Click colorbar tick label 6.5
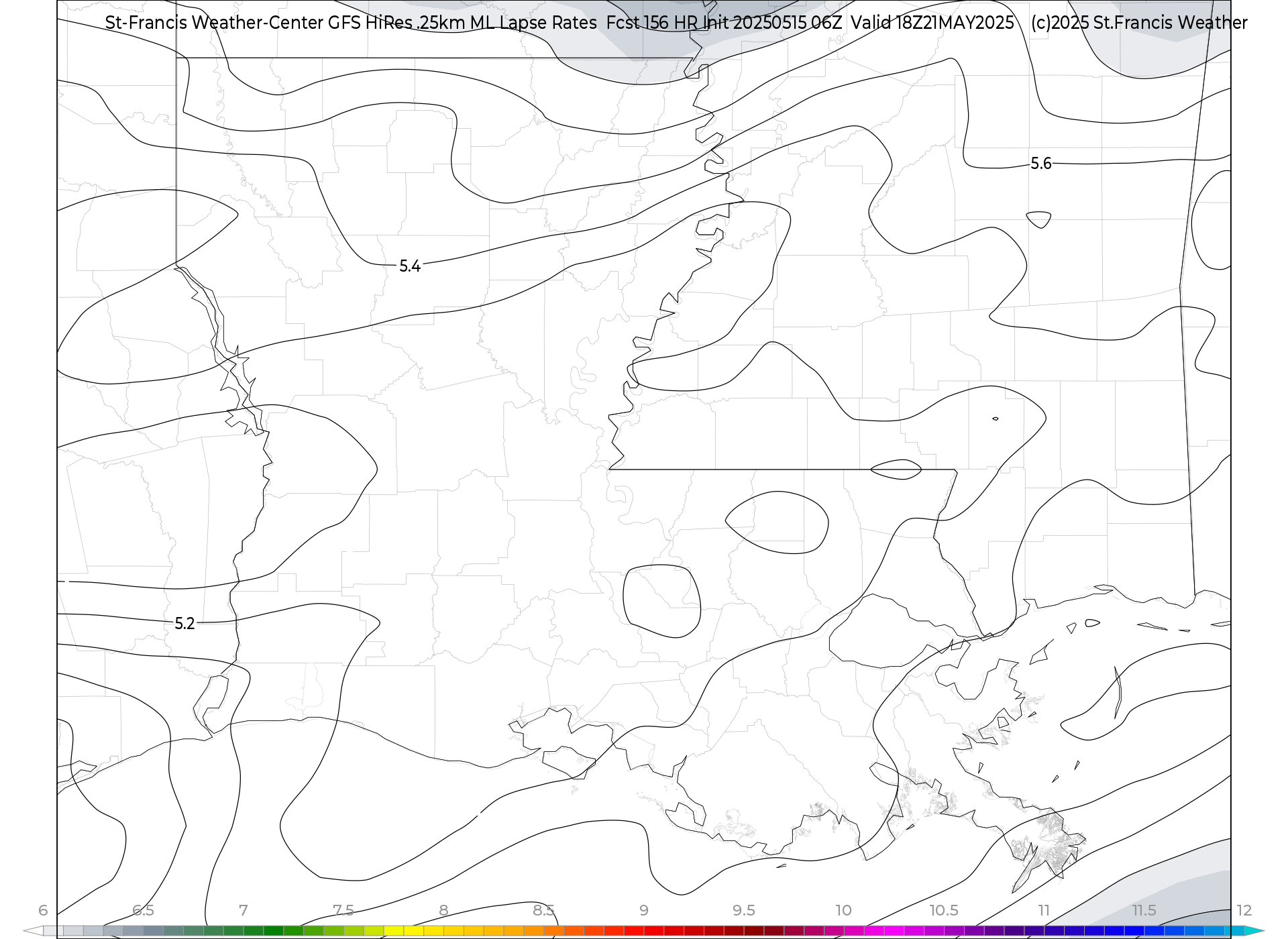Image resolution: width=1288 pixels, height=939 pixels. click(143, 910)
